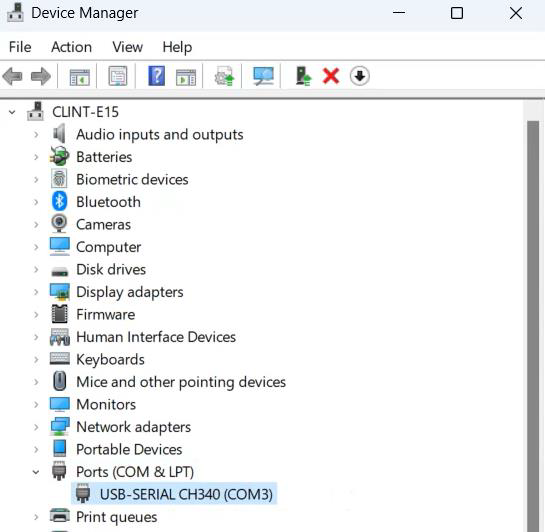Expand the Keyboards chevron
The image size is (545, 532).
point(36,359)
